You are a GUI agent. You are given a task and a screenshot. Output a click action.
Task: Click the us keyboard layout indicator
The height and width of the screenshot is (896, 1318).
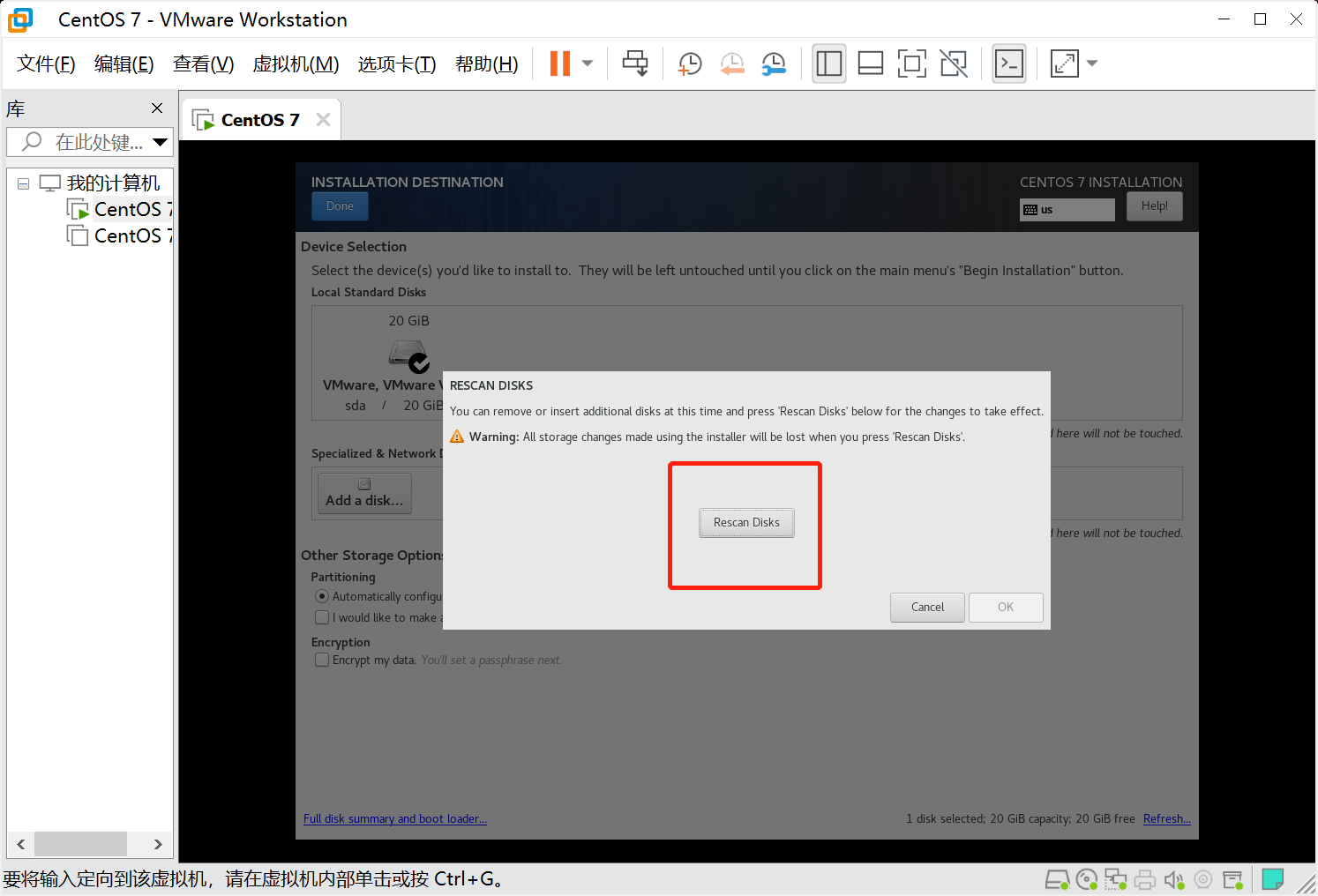pyautogui.click(x=1067, y=210)
